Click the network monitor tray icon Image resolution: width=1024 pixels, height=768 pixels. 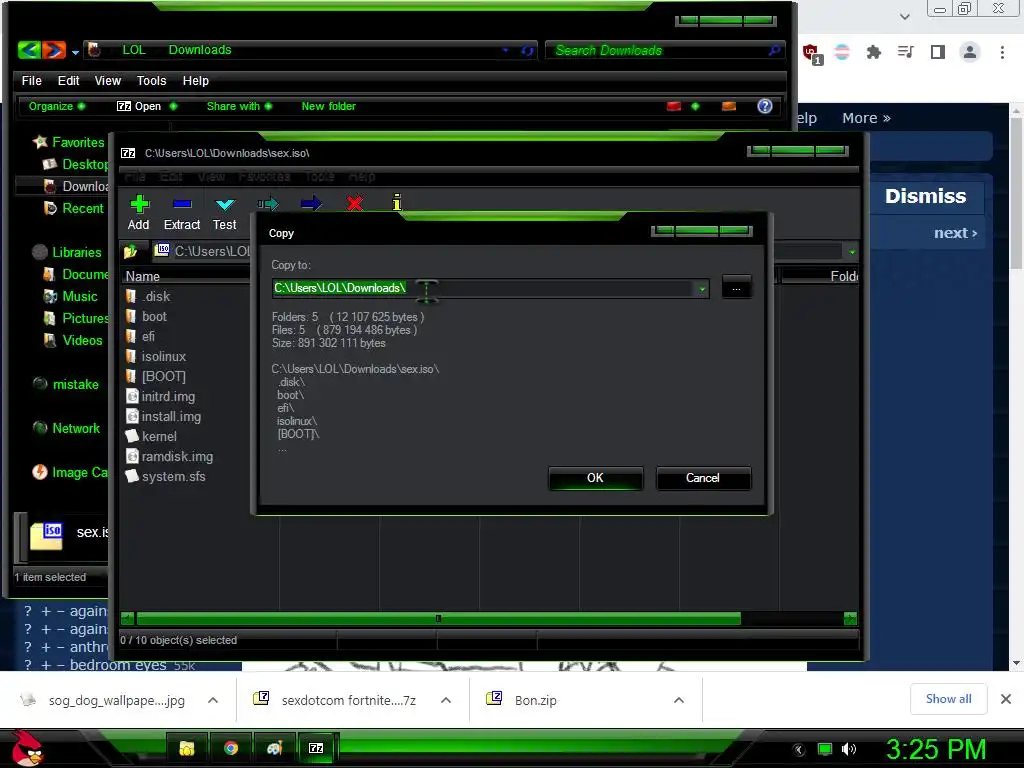point(825,749)
